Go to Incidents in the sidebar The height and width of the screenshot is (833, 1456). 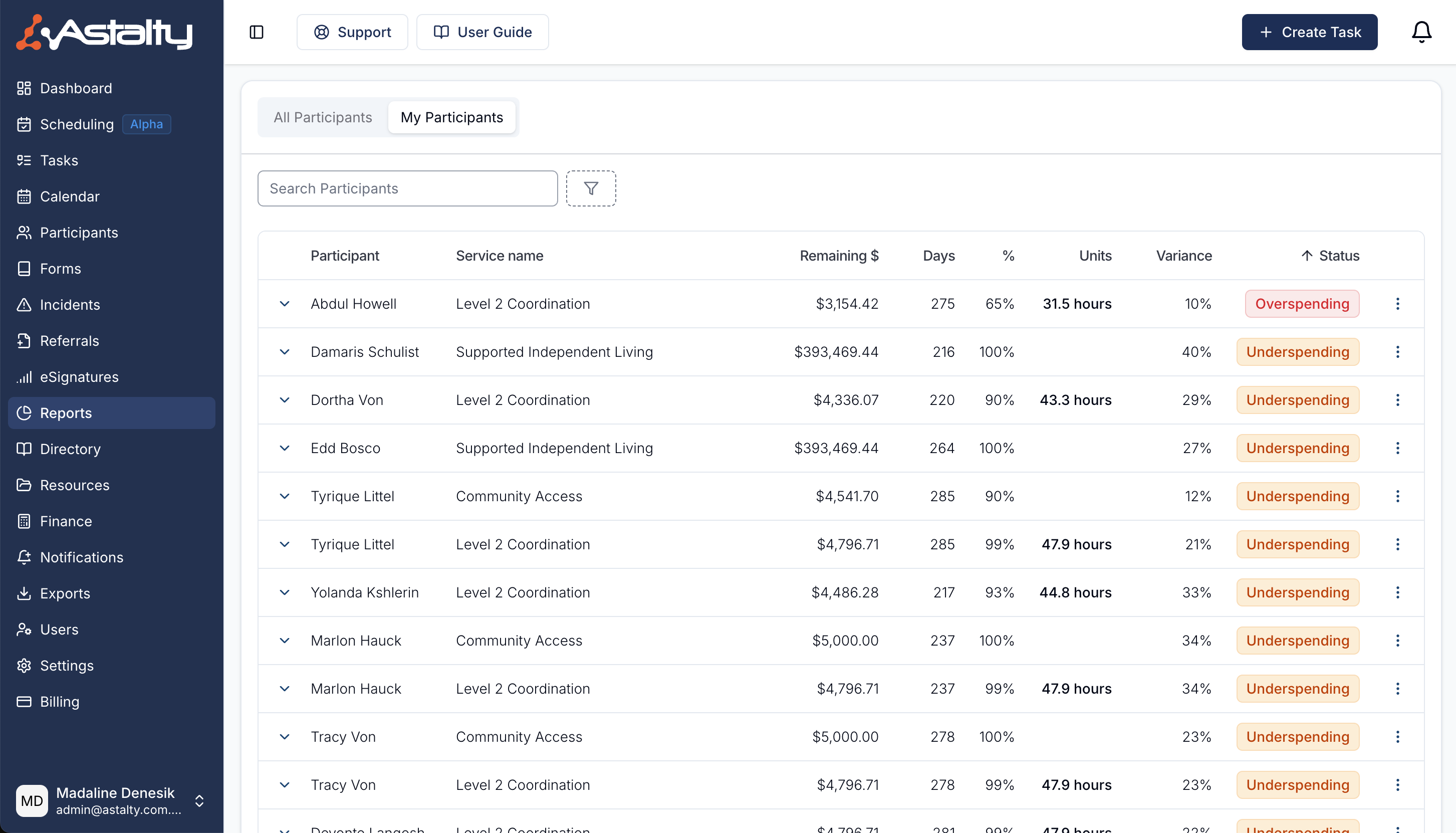[112, 304]
